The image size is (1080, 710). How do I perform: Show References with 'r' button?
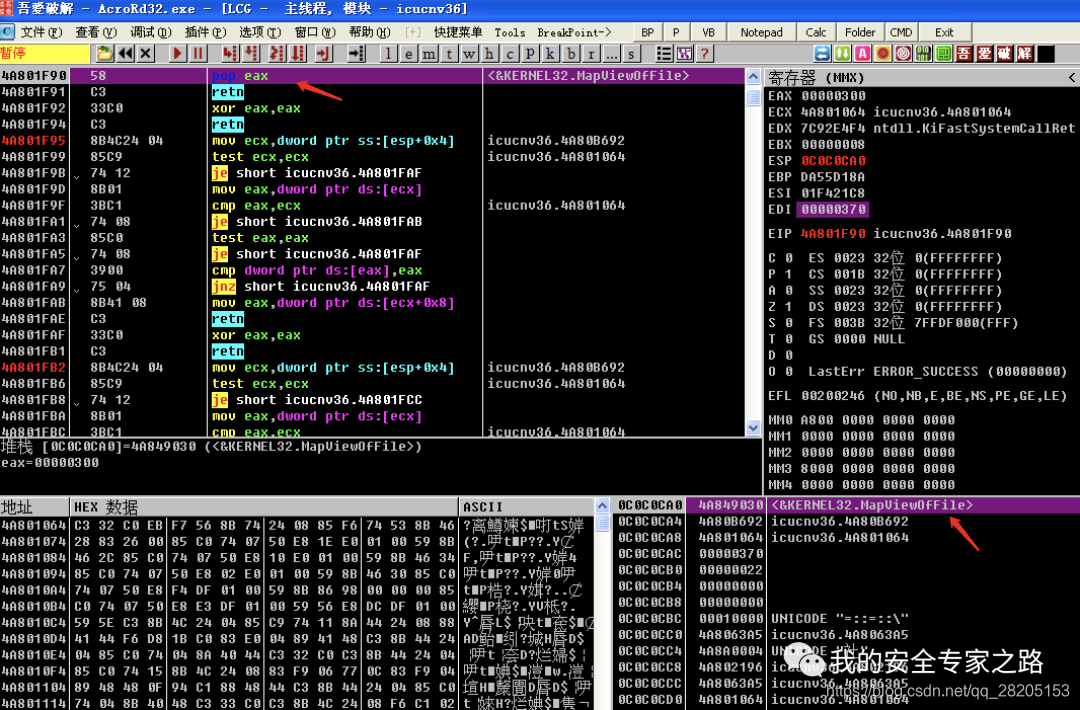point(591,53)
